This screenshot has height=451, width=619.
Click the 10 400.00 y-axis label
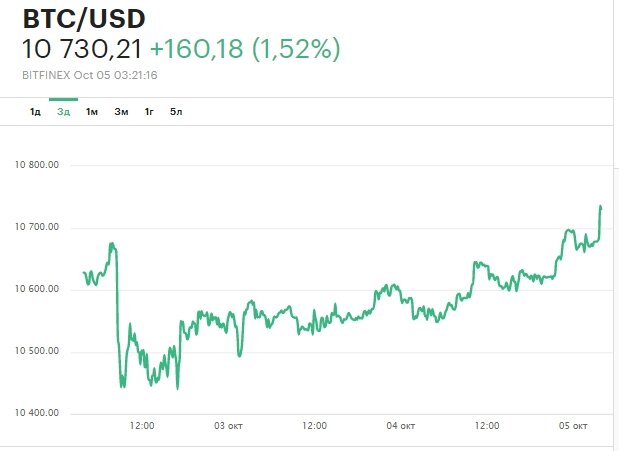[37, 413]
